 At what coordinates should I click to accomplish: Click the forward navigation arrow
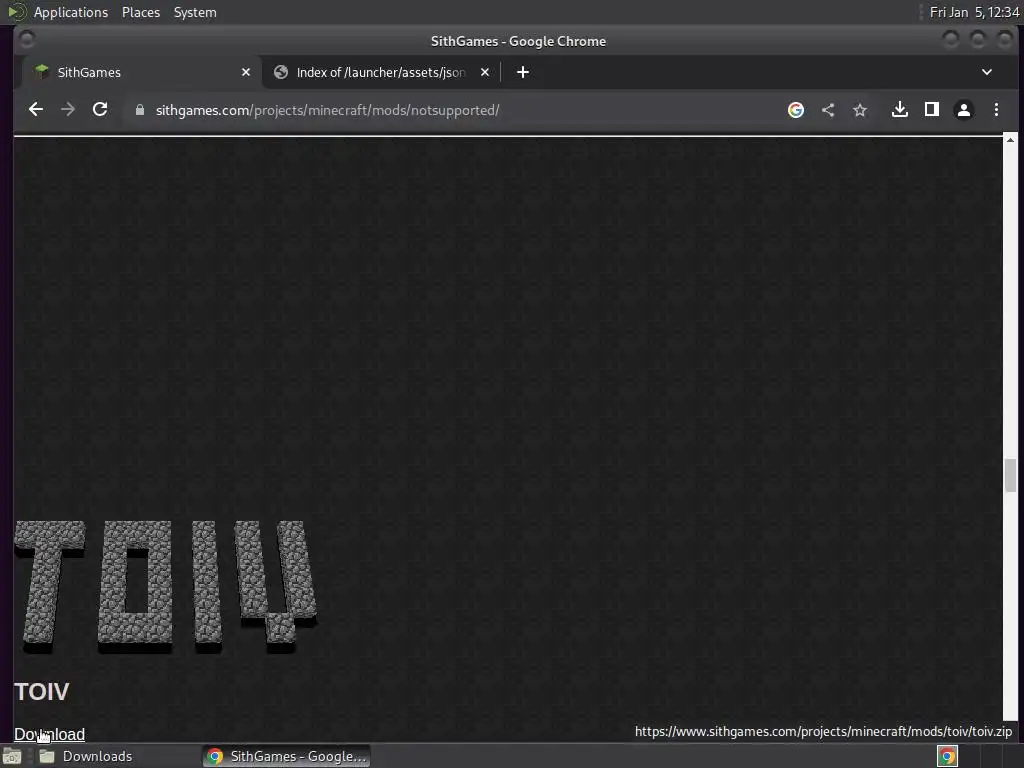coord(68,110)
